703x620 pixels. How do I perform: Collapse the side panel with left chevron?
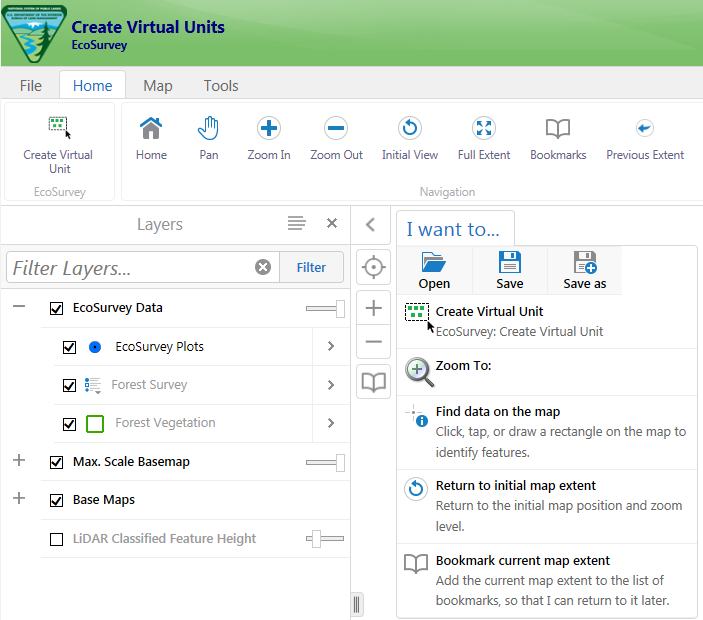[370, 224]
